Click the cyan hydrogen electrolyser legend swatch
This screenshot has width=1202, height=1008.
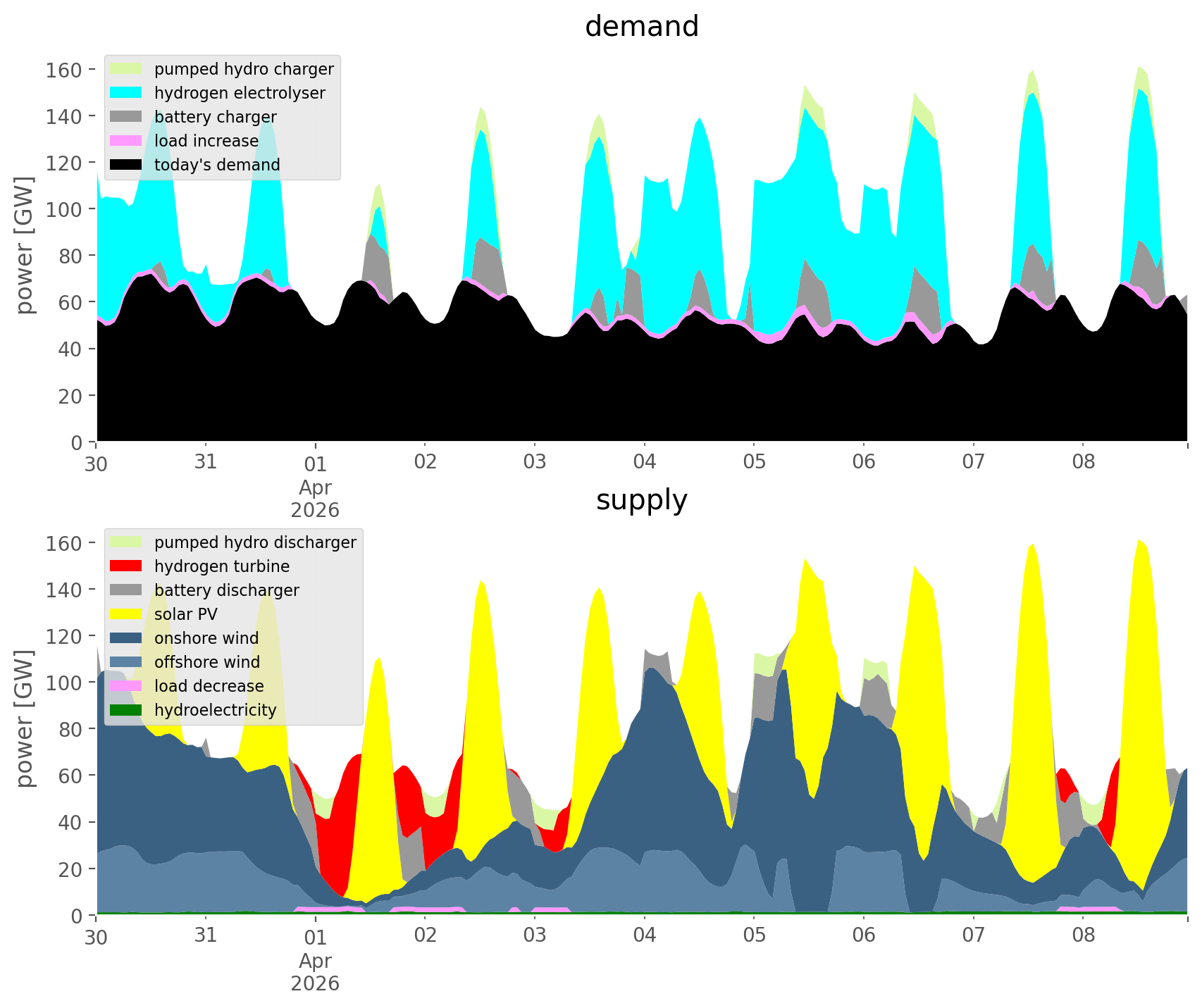[126, 93]
